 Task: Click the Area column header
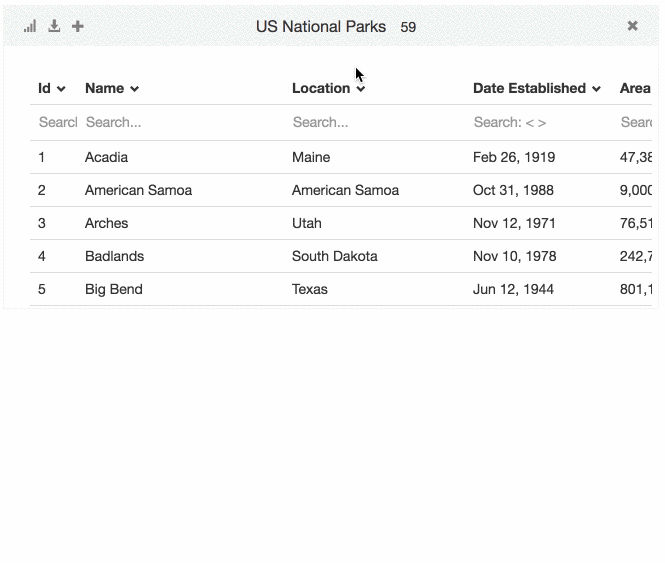pos(634,88)
